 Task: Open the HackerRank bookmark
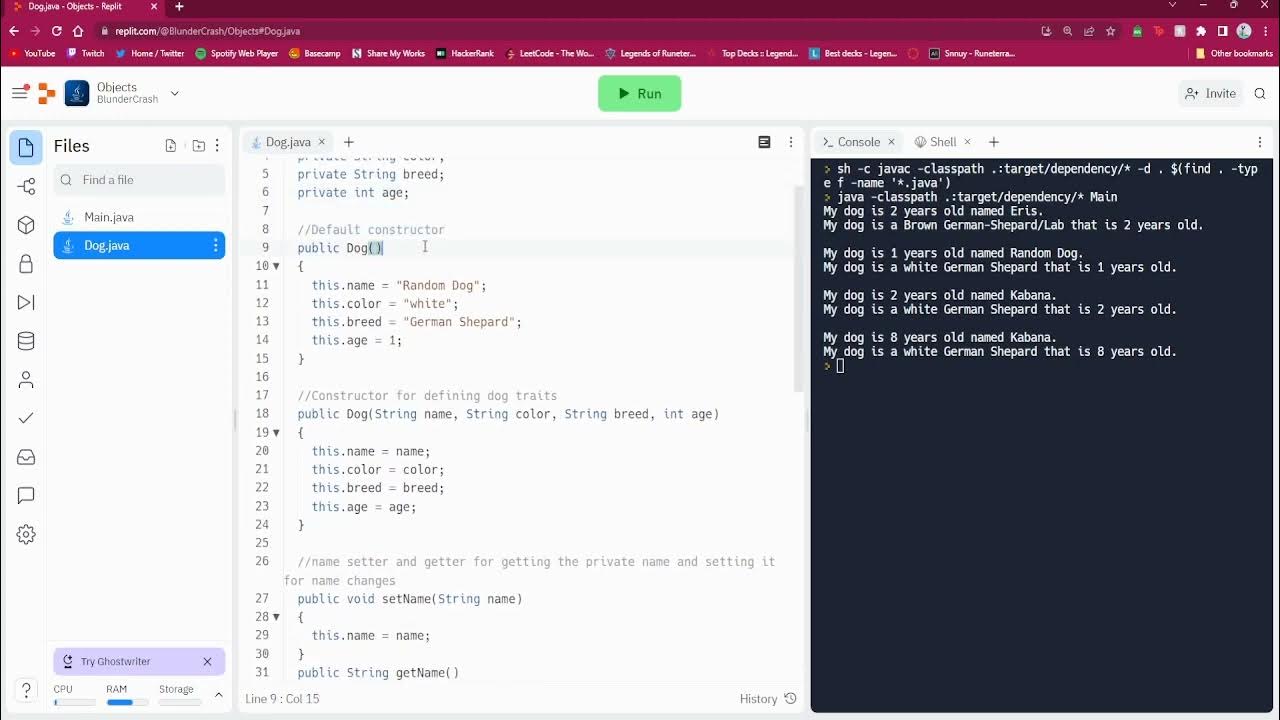click(x=465, y=54)
